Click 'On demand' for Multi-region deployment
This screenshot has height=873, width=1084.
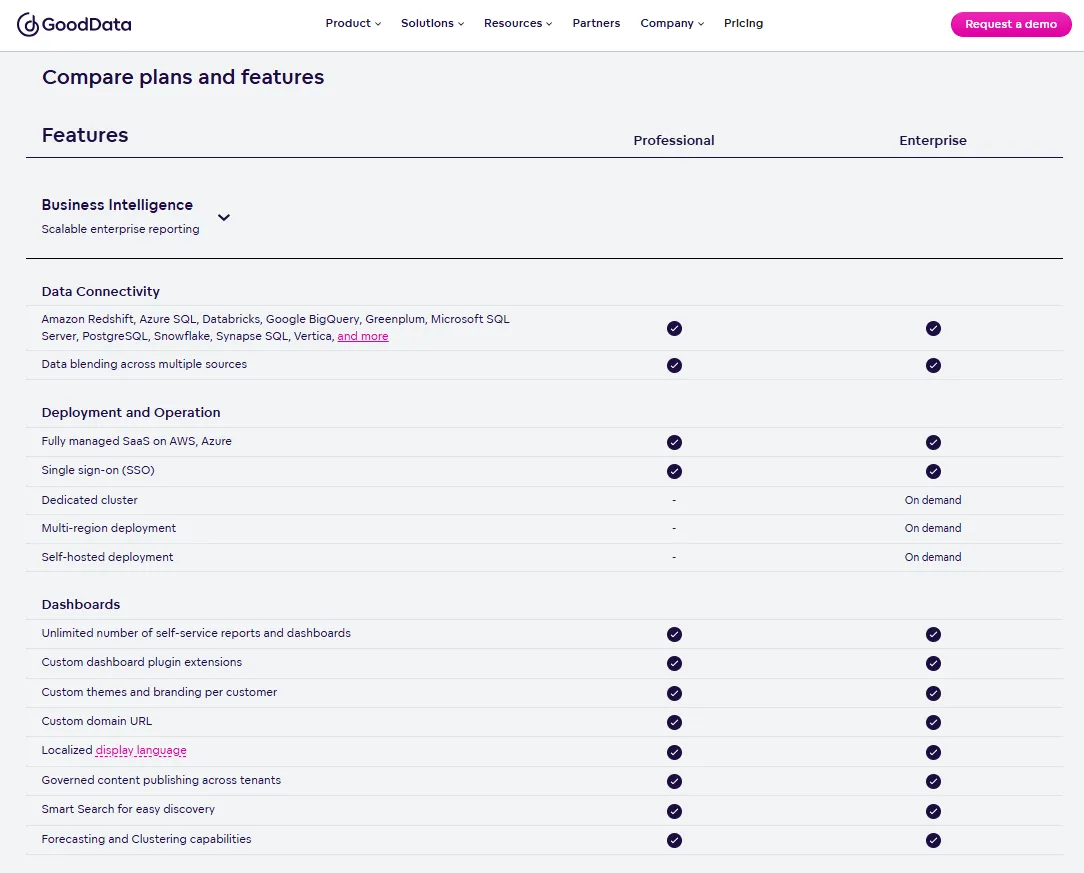pyautogui.click(x=933, y=528)
